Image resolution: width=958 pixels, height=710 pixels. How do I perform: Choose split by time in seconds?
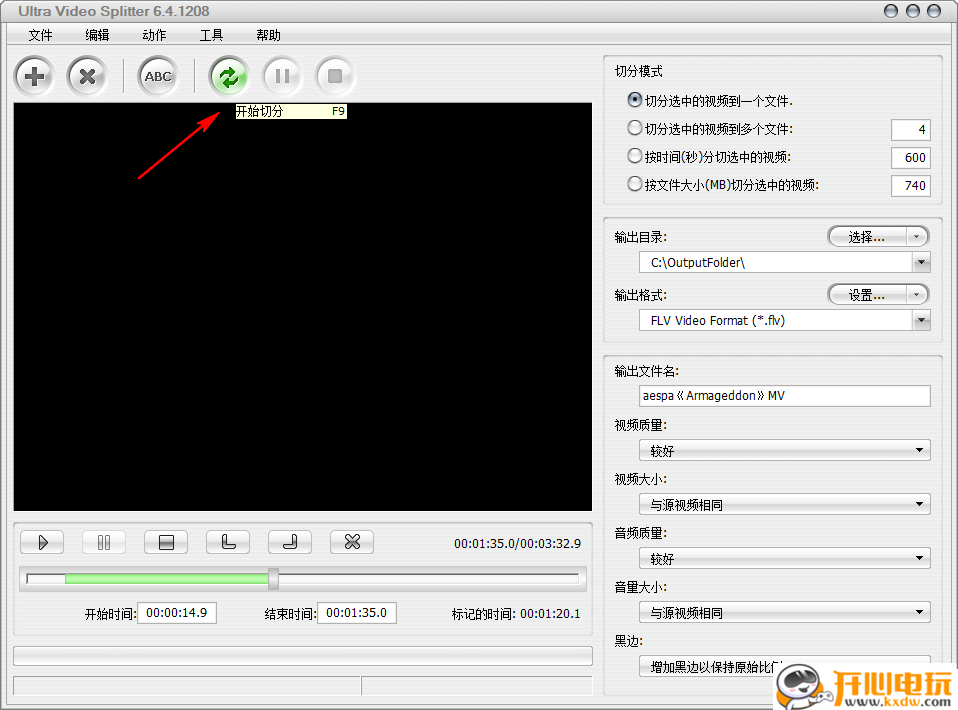(x=634, y=156)
